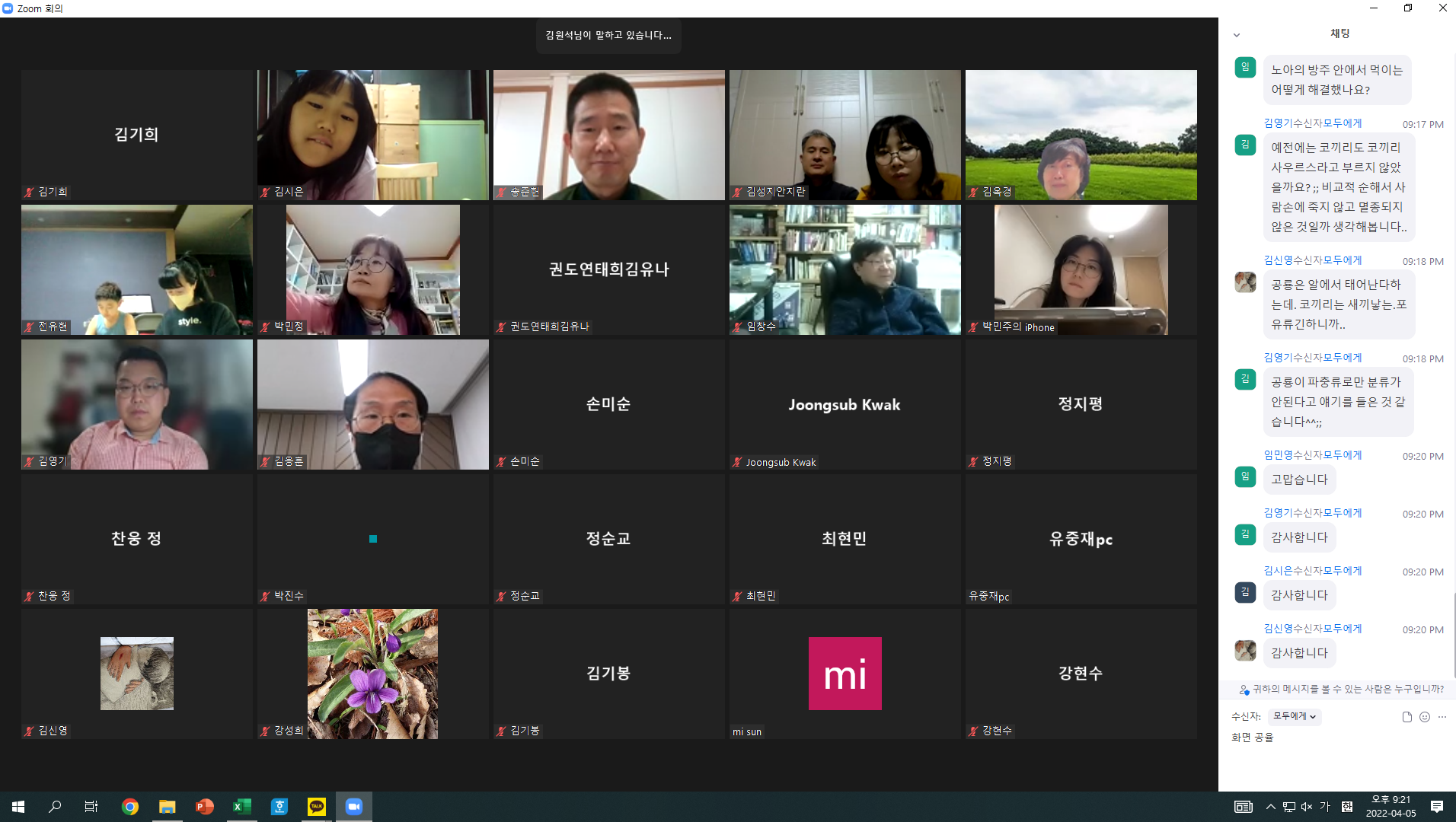Open the muted volume icon in the tray
This screenshot has width=1456, height=822.
(x=1307, y=807)
